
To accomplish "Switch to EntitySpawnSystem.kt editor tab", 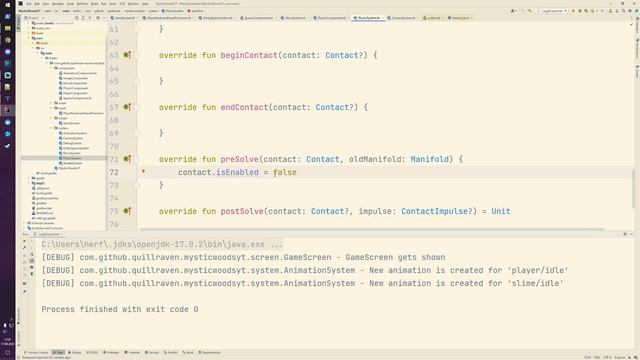I will pos(217,18).
